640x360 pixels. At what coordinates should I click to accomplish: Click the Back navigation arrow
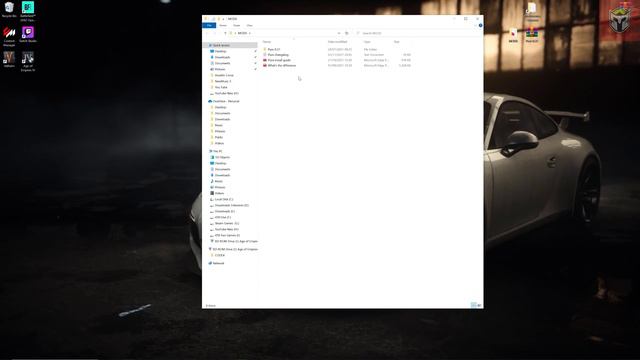(207, 33)
